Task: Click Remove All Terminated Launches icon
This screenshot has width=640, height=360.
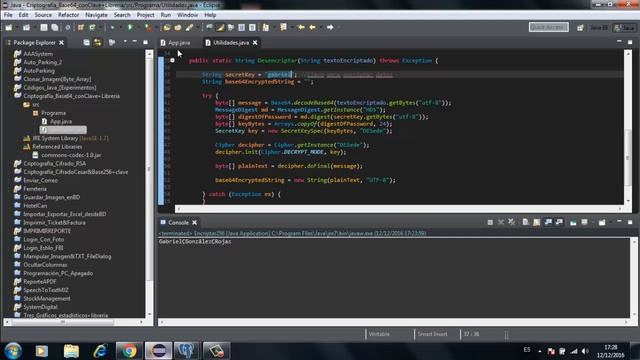Action: 511,222
